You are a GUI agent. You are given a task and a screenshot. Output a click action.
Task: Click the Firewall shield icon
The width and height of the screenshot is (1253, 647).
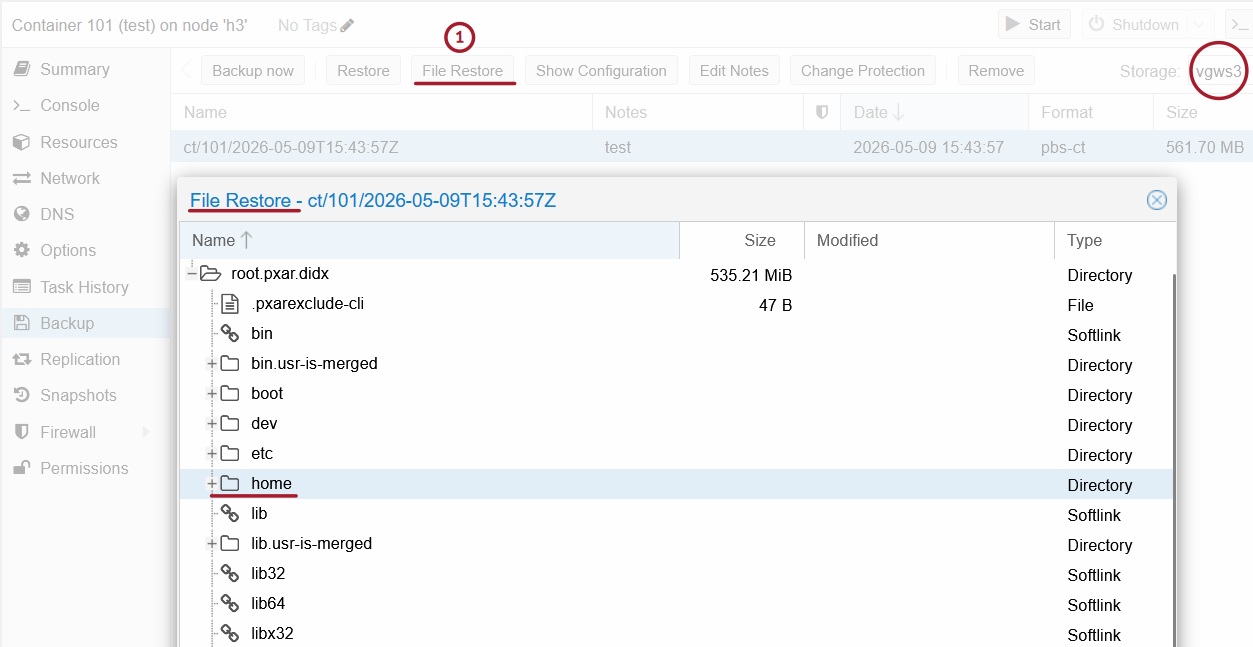21,432
